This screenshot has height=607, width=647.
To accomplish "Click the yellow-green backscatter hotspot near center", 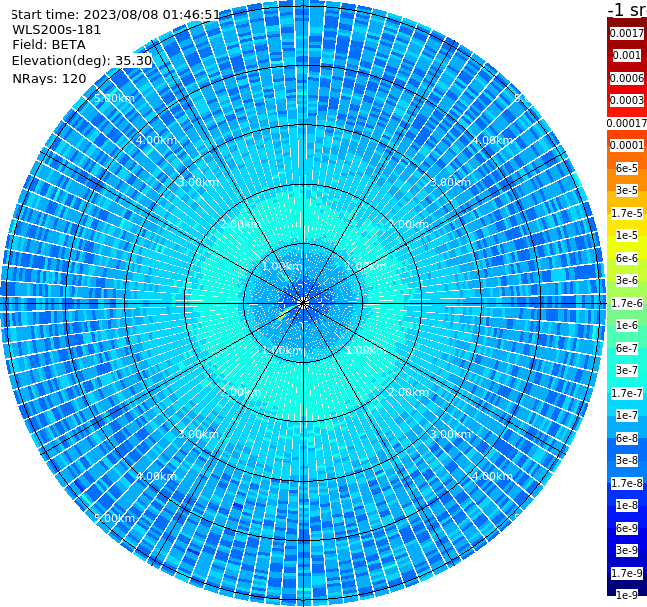I will [283, 316].
